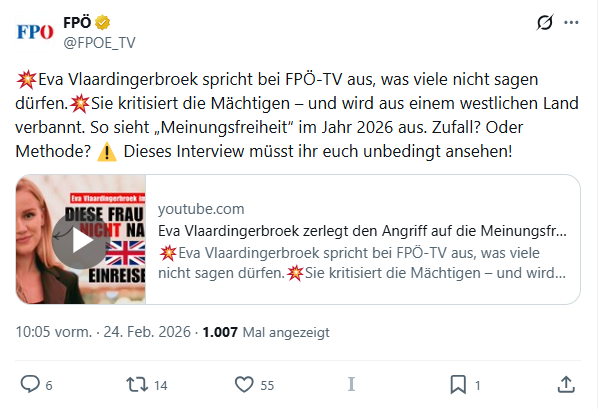Click the card title about Eva Vlaardingerbroek
The height and width of the screenshot is (409, 601).
(362, 231)
